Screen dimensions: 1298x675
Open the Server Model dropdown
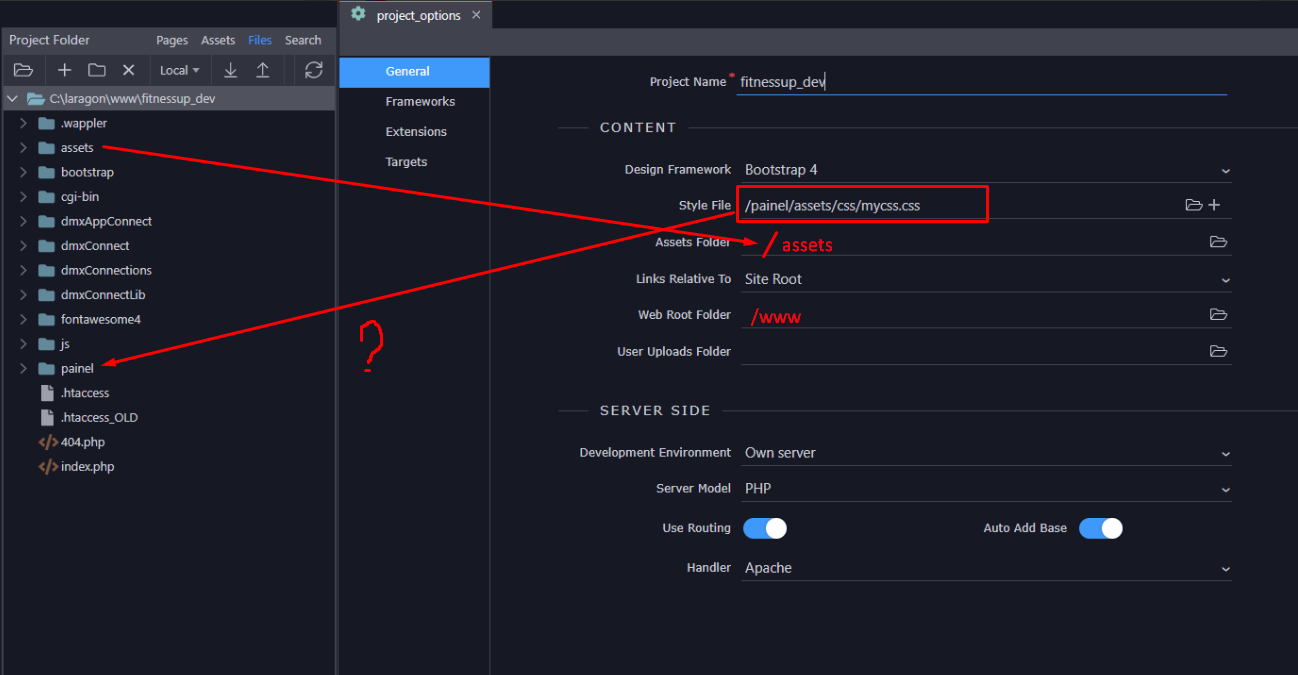[985, 489]
